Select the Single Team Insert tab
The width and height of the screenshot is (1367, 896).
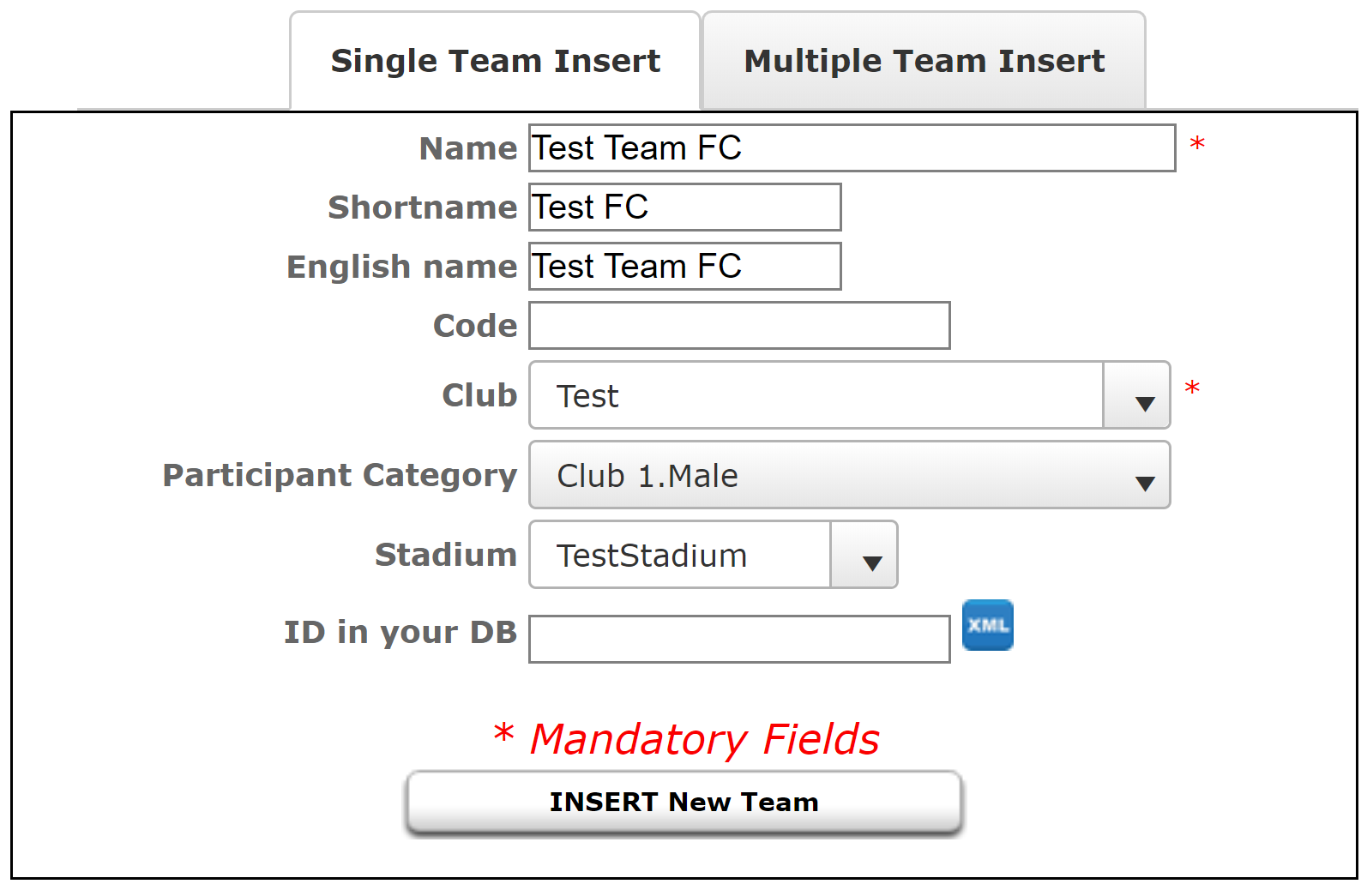tap(495, 61)
